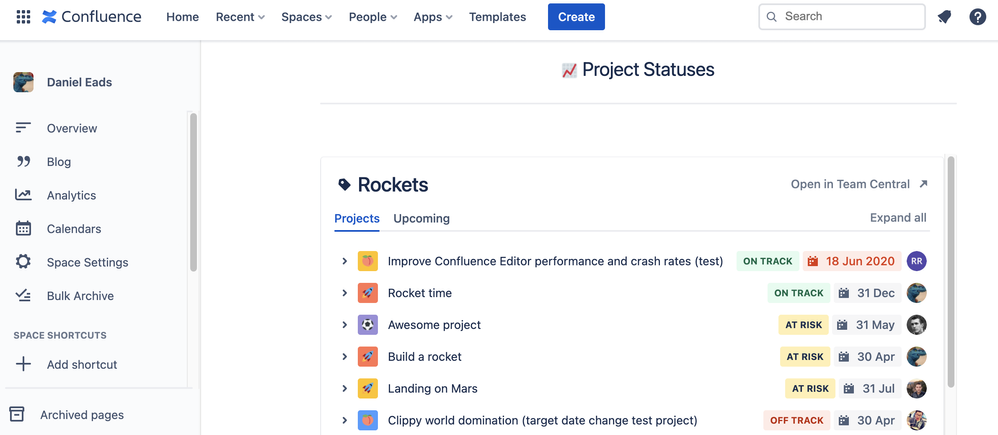Click the rocket icon for Landing on Mars

coord(368,389)
